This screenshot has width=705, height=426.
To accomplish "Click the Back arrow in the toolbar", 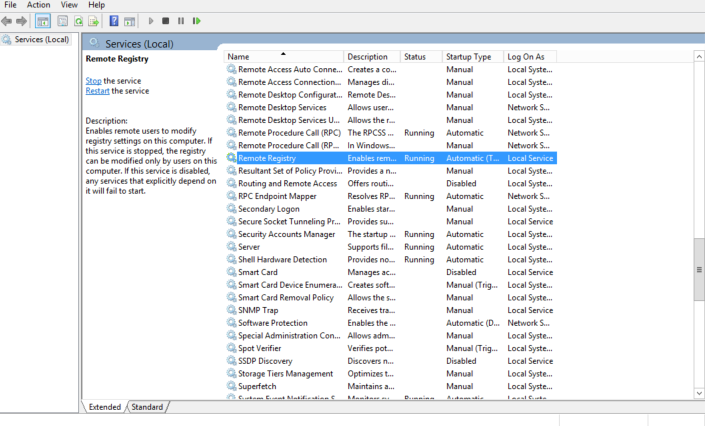I will click(x=7, y=20).
